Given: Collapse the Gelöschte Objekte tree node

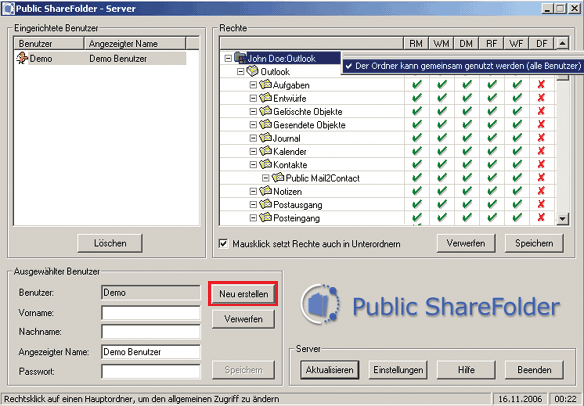Looking at the screenshot, I should coord(253,111).
